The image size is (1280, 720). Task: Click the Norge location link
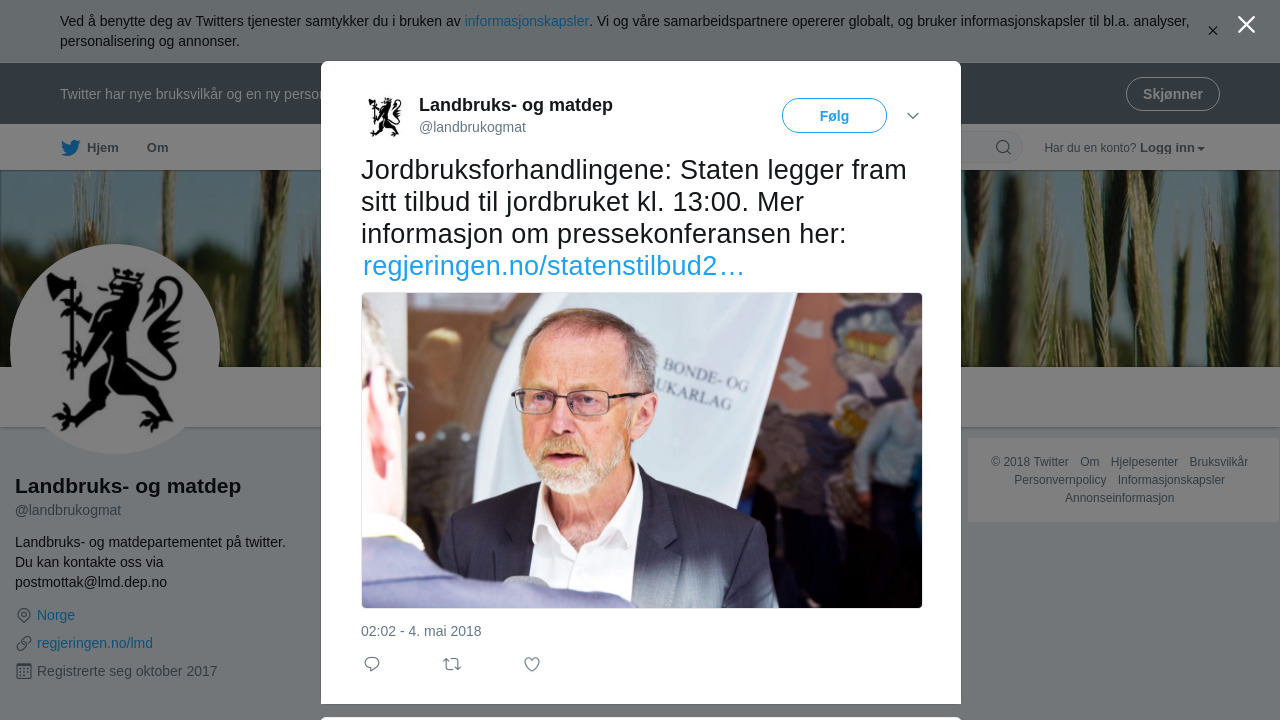(x=56, y=615)
